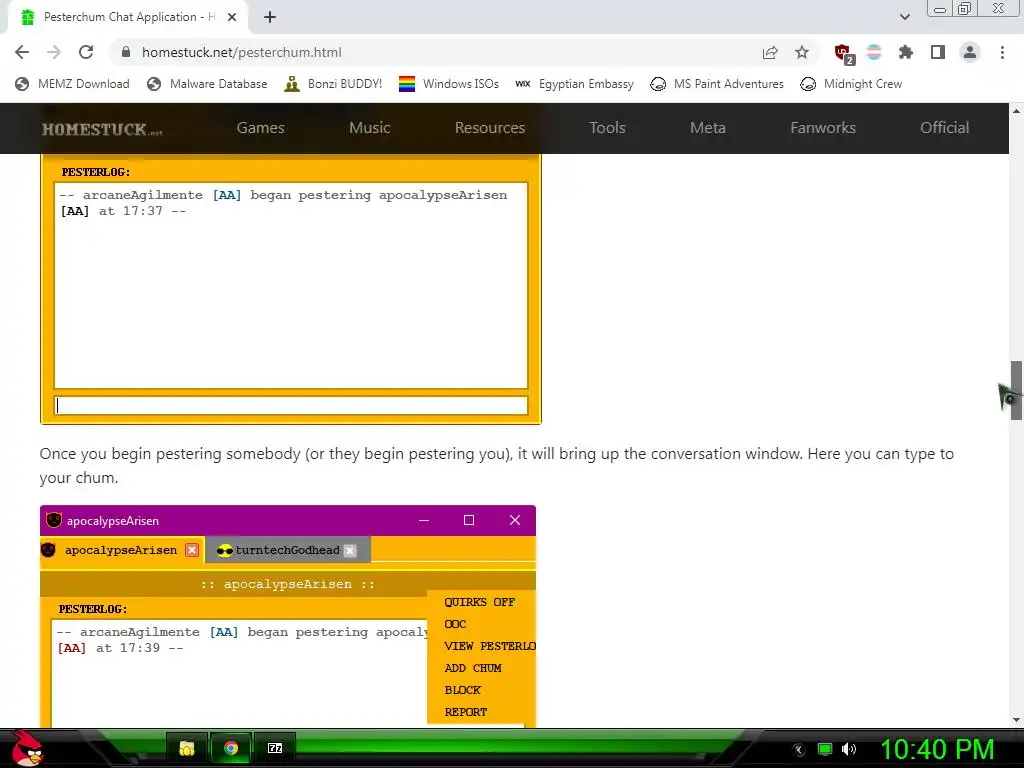
Task: Choose BLOCK in the chat menu
Action: pos(462,690)
